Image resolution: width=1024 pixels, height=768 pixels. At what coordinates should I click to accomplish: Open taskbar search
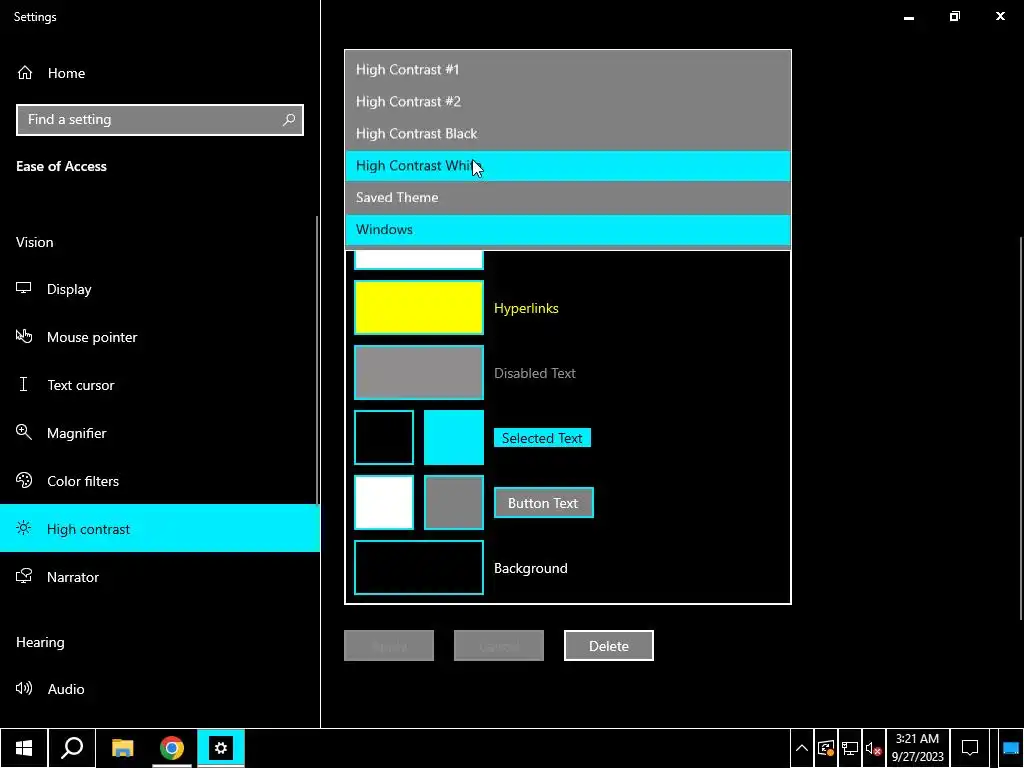[72, 748]
